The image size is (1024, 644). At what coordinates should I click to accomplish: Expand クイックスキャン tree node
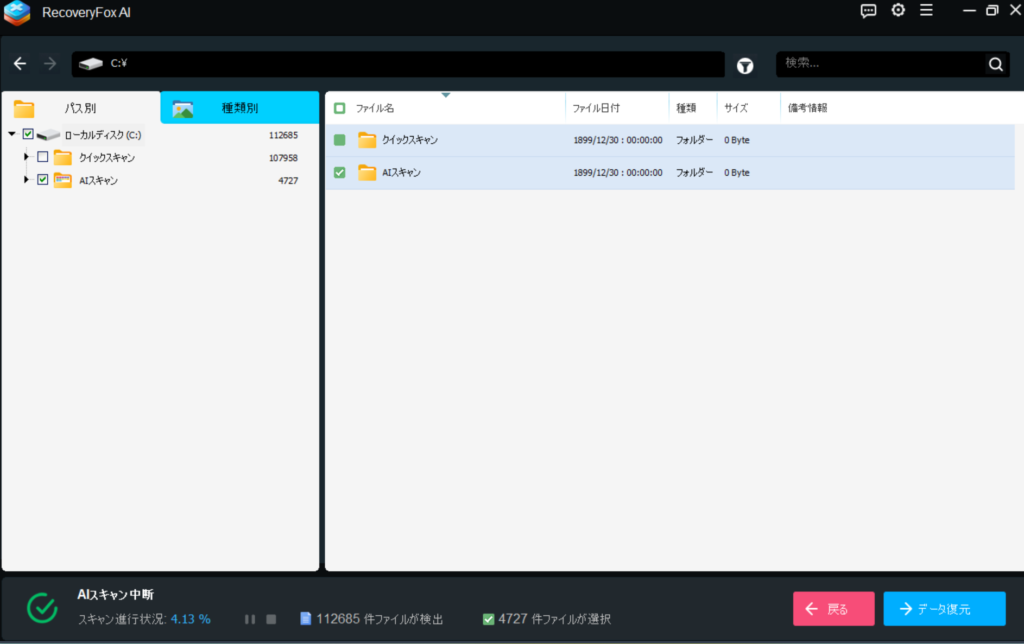pyautogui.click(x=27, y=157)
